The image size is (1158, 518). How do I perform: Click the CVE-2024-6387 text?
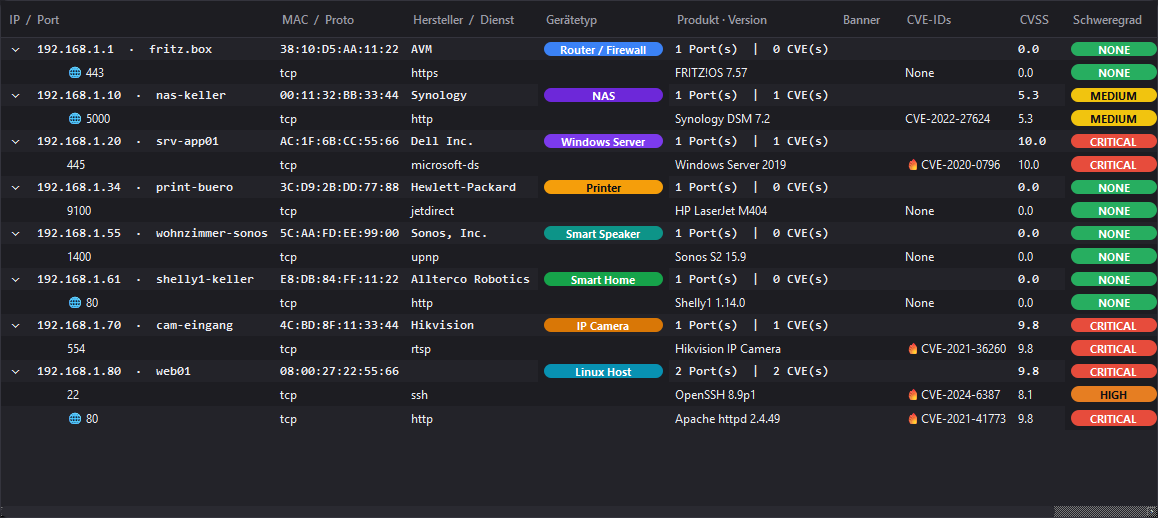tap(960, 395)
